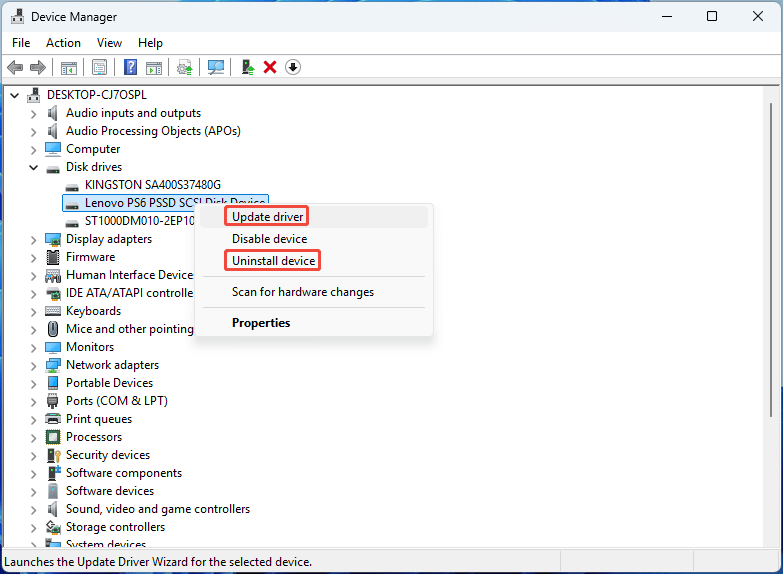
Task: Choose Update driver from context menu
Action: (314, 217)
